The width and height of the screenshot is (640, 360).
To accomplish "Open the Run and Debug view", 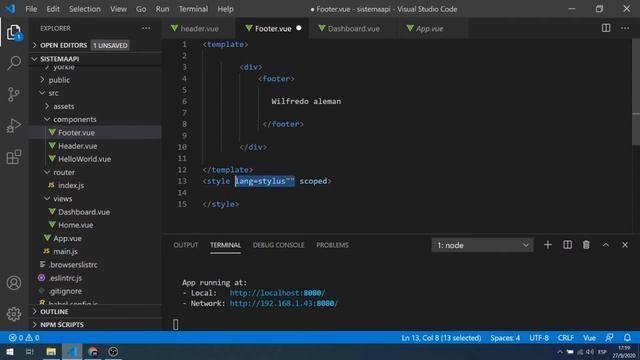I will coord(14,126).
